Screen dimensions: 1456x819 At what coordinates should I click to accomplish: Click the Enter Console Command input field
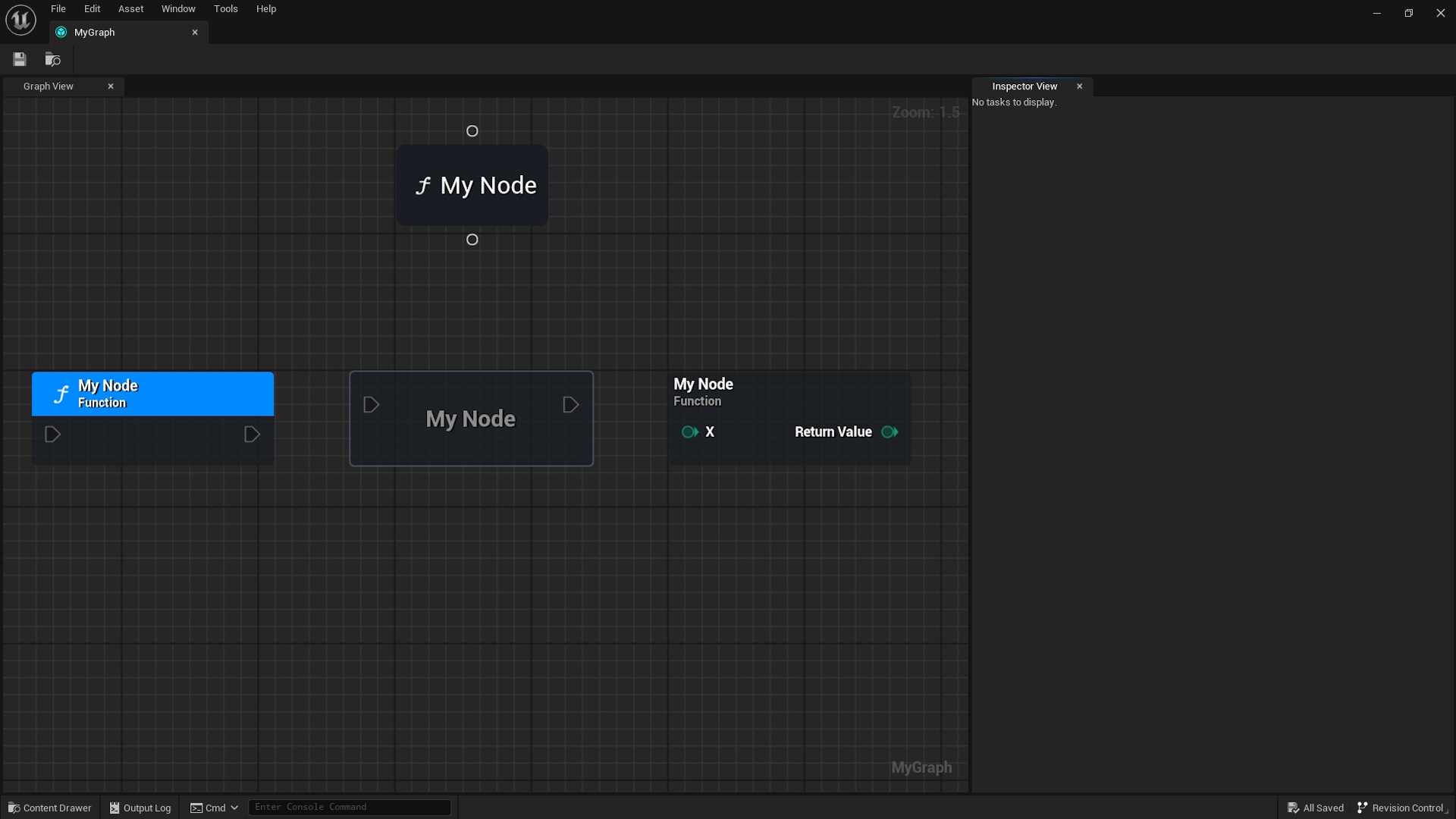(x=349, y=806)
